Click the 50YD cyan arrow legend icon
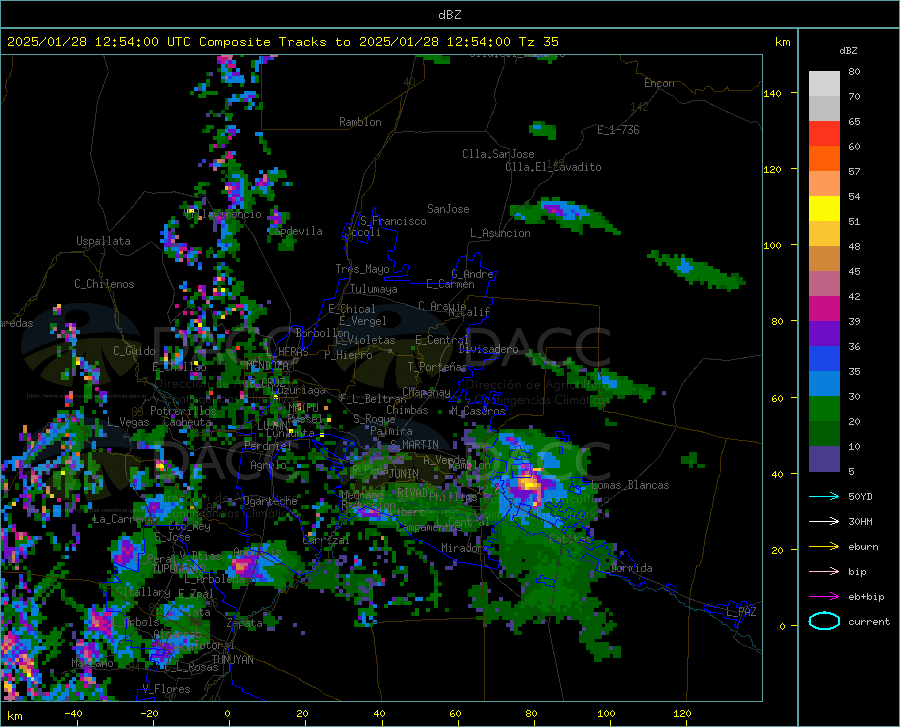 point(824,496)
